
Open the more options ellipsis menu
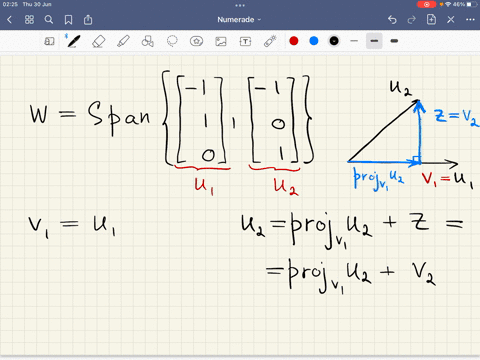point(470,20)
